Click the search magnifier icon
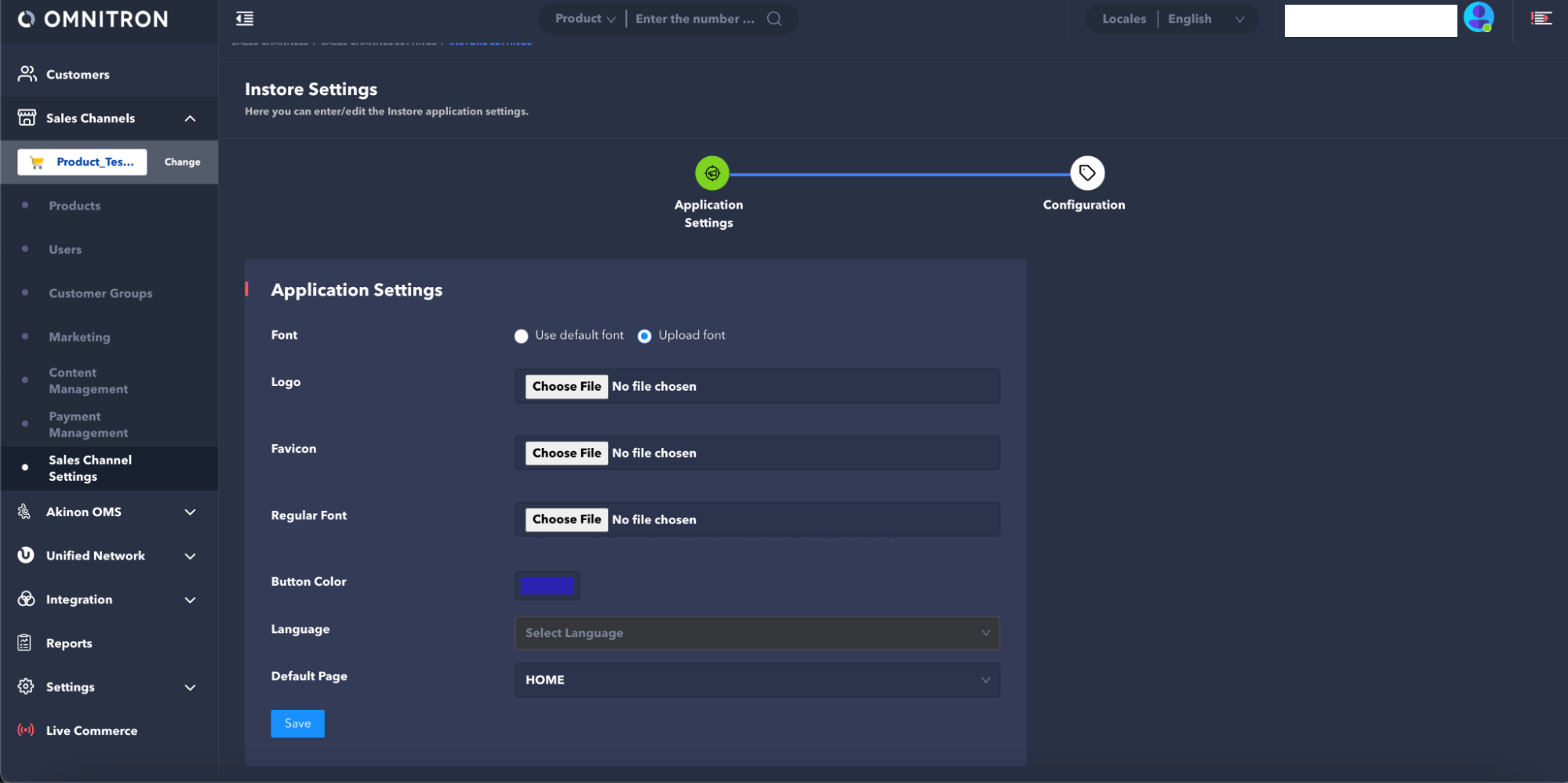1568x783 pixels. coord(774,19)
